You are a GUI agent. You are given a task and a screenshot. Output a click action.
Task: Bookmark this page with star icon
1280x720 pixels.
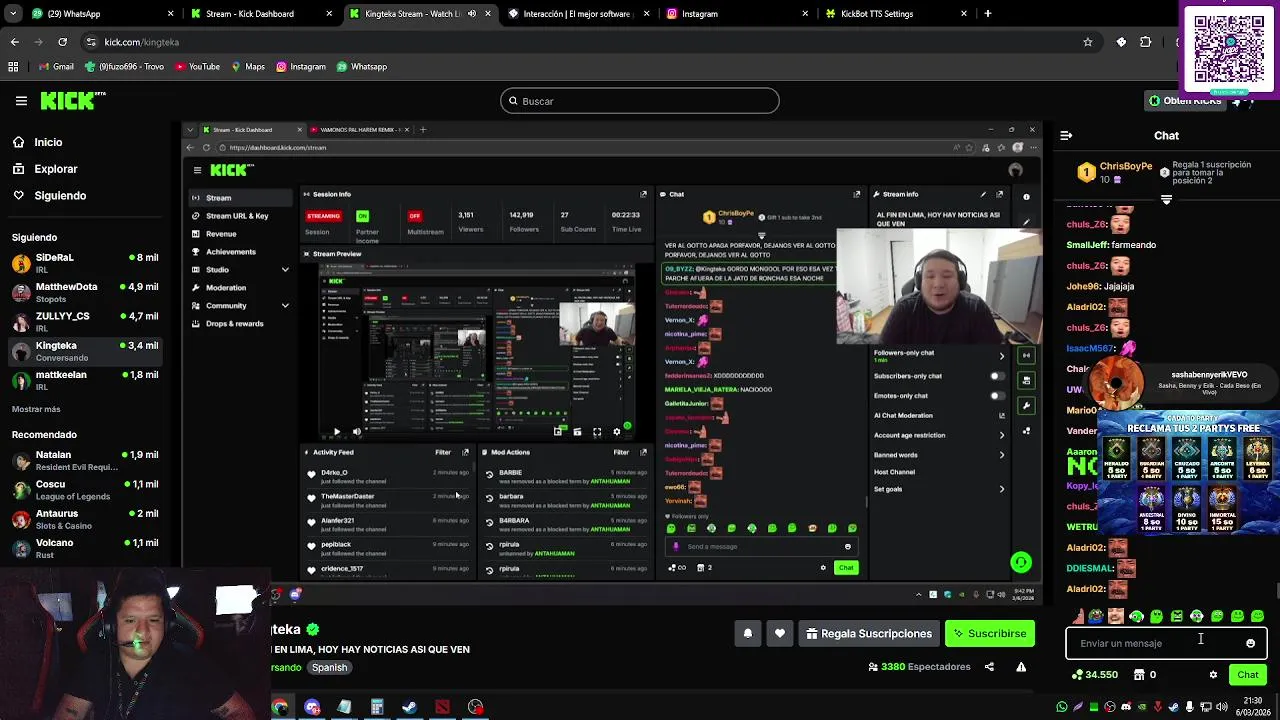(1088, 42)
